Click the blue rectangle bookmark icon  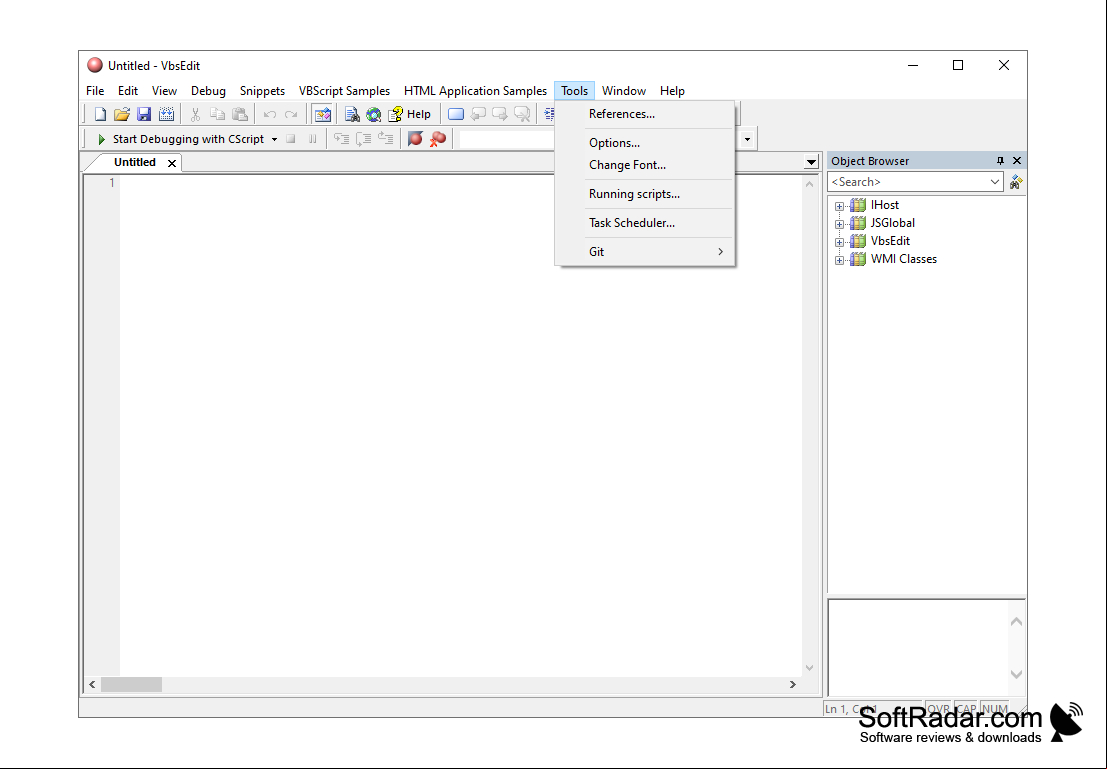pos(456,114)
